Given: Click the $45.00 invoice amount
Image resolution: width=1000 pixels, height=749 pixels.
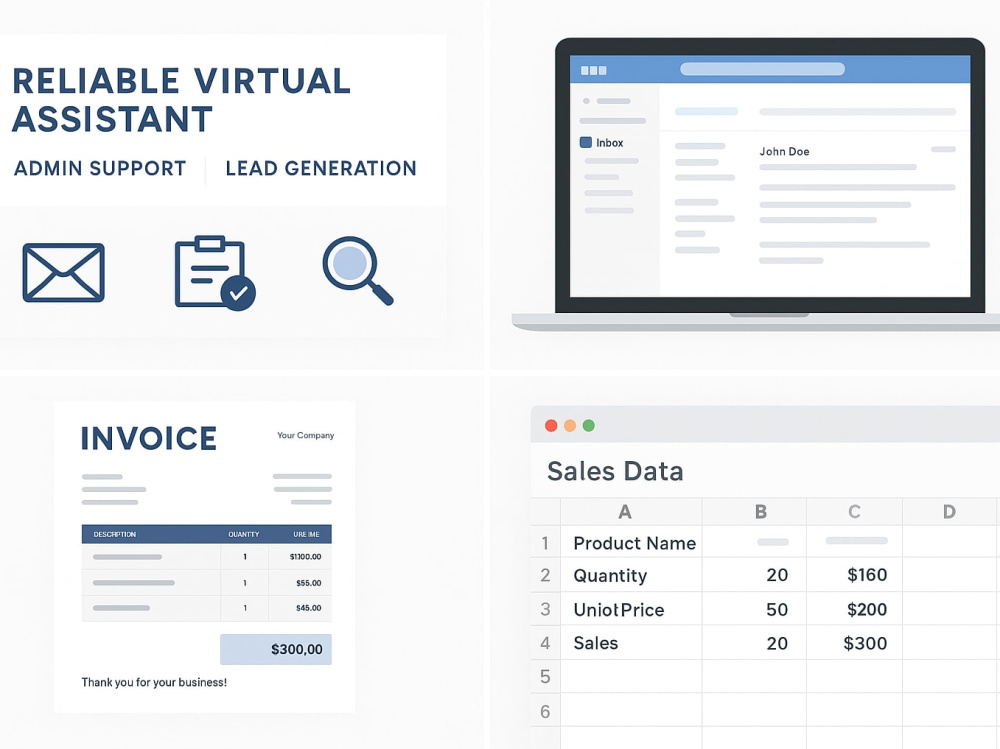Looking at the screenshot, I should [x=309, y=608].
